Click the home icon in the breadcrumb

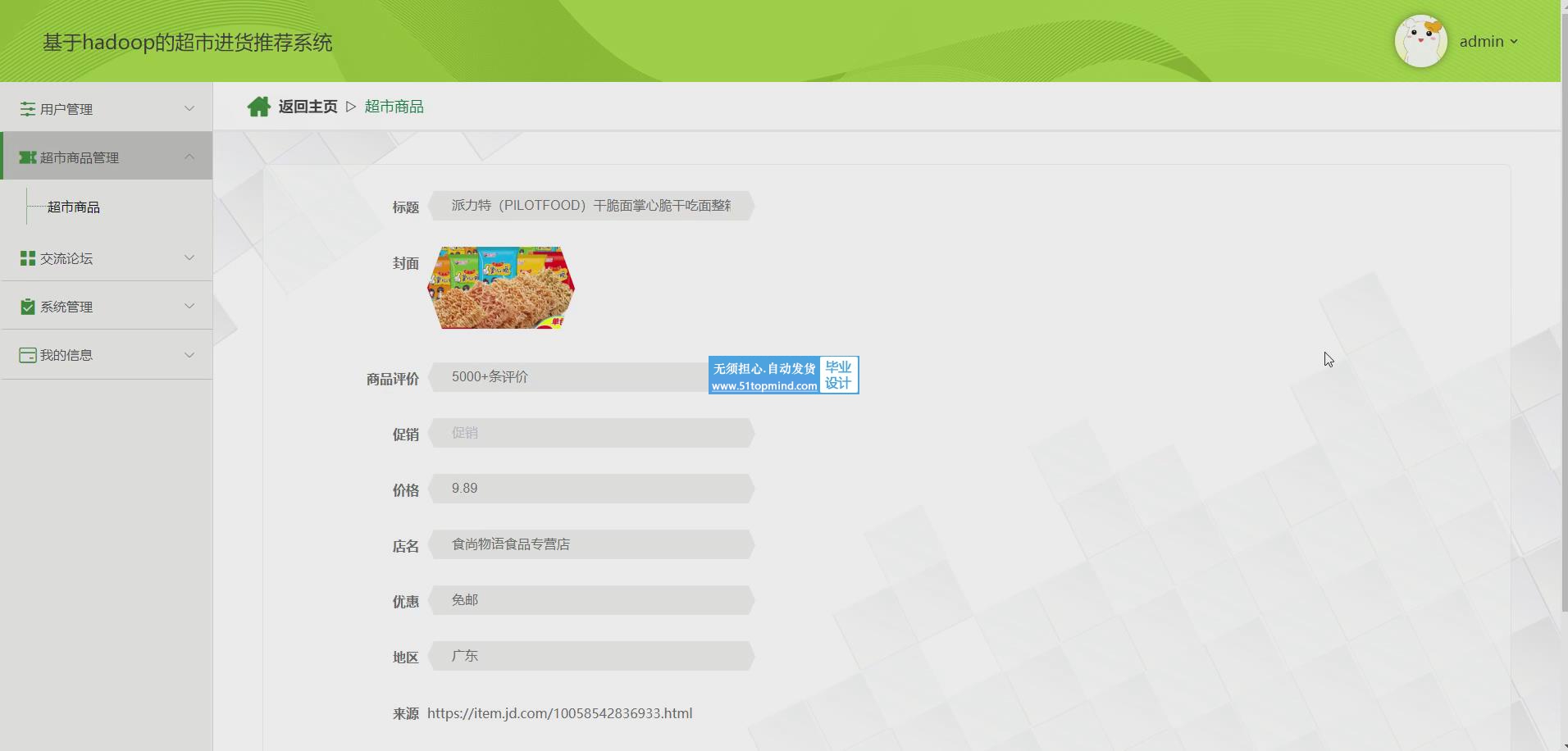(259, 107)
